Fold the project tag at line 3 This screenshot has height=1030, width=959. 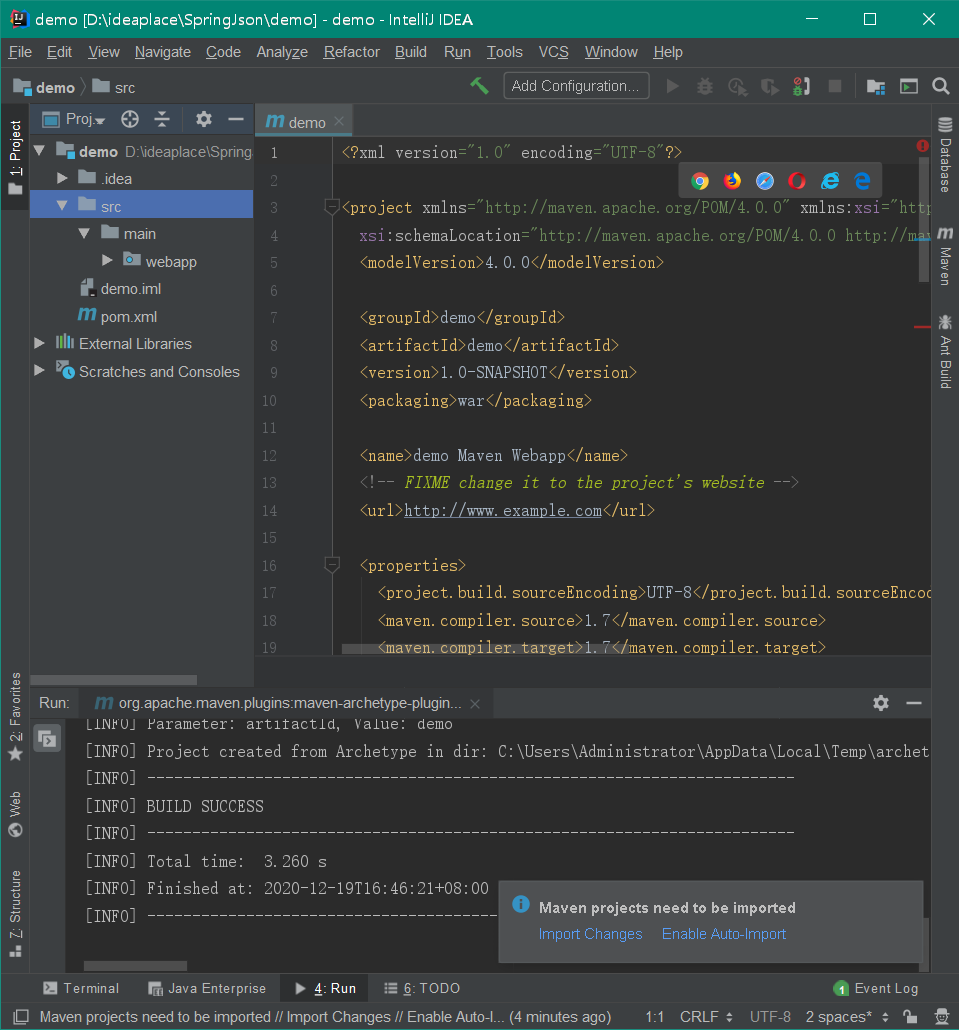coord(332,208)
